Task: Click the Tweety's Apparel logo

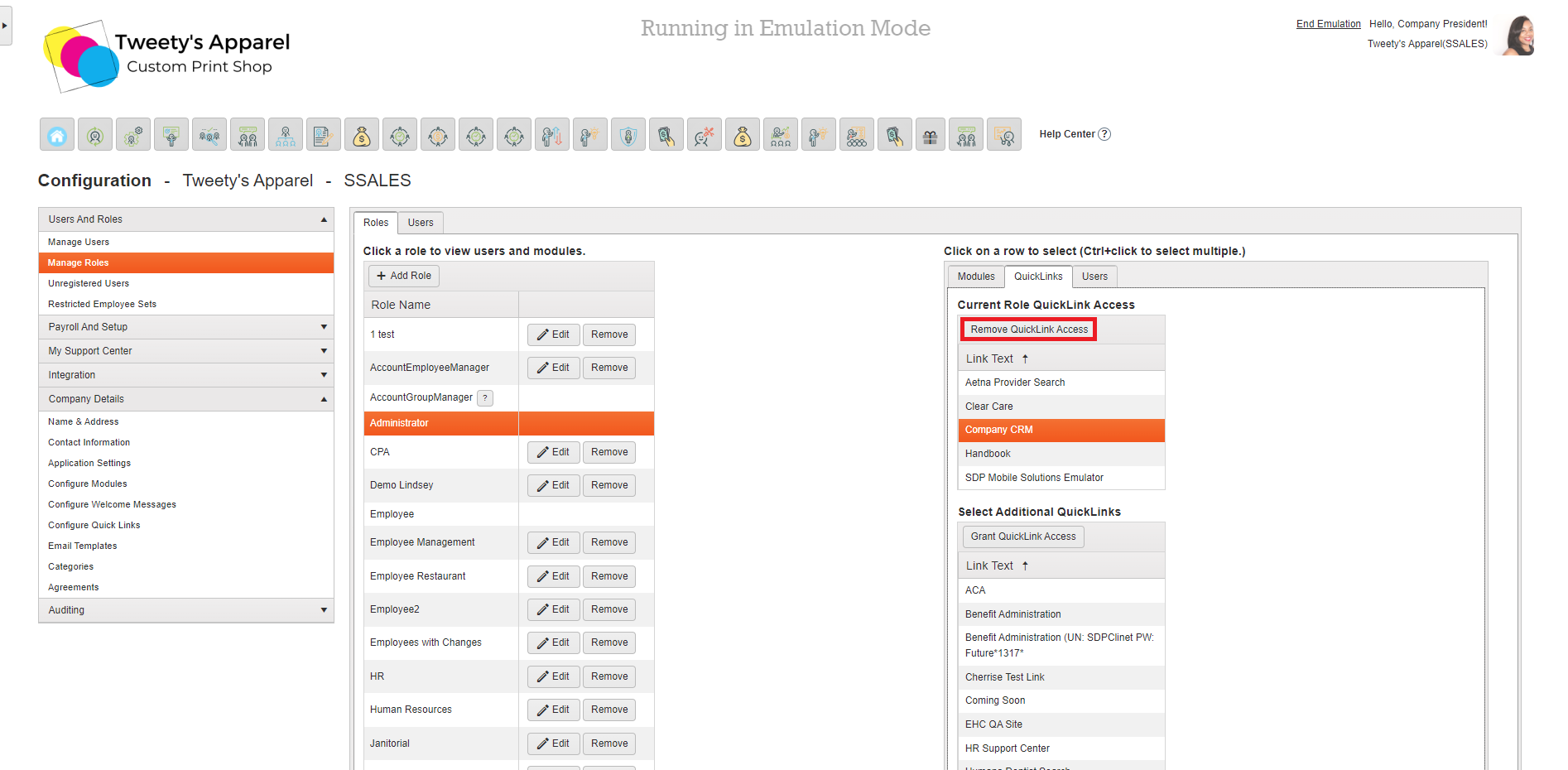Action: (167, 55)
